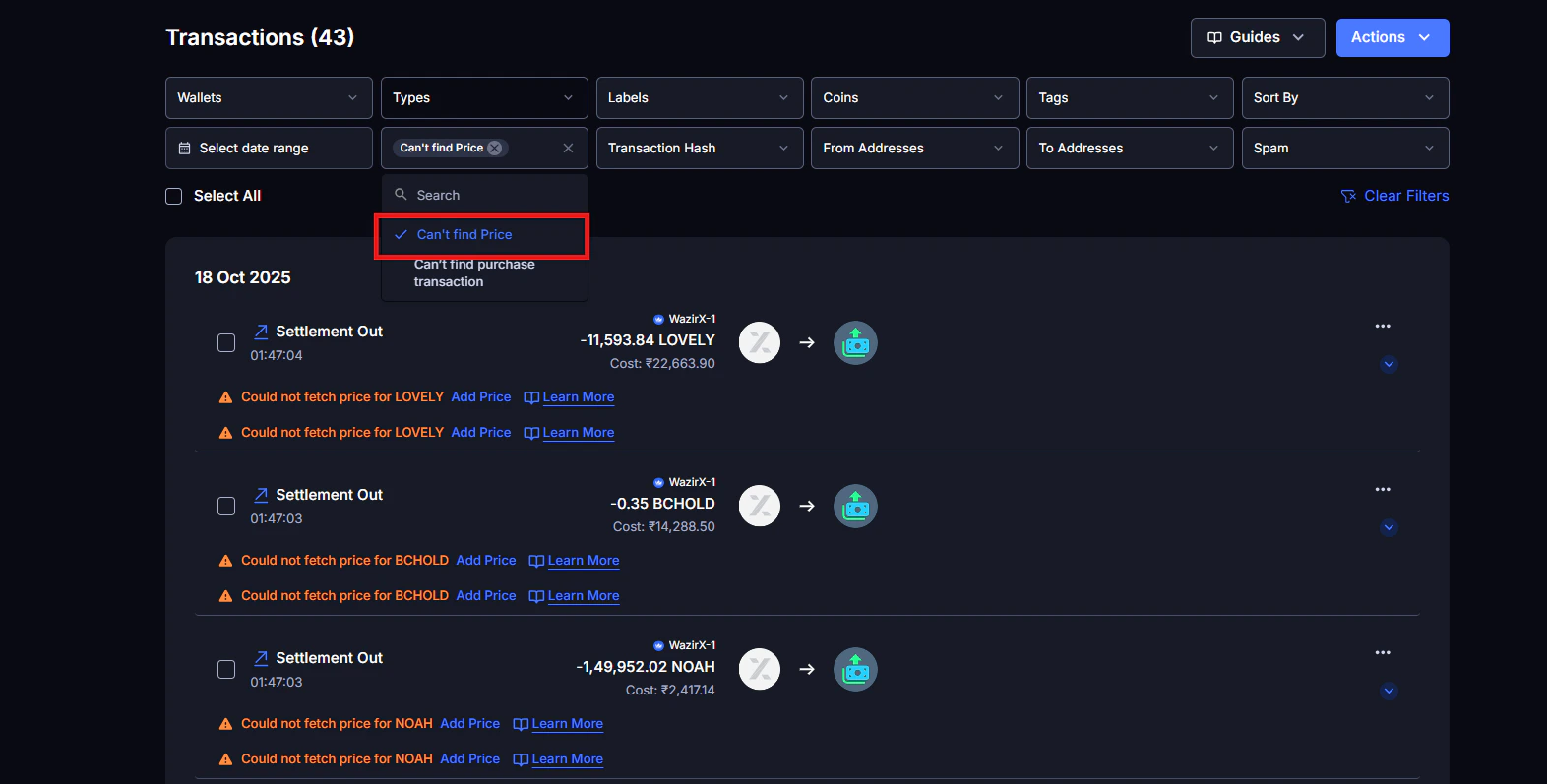Expand the Wallets filter

(269, 98)
